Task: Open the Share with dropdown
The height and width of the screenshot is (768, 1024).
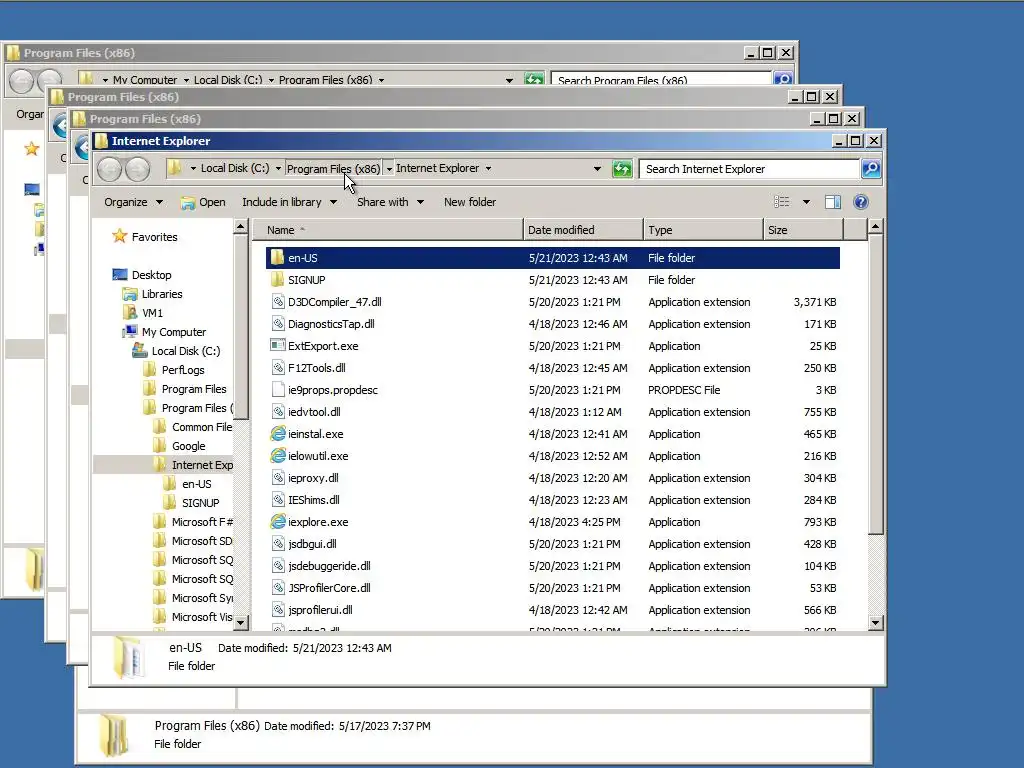Action: coord(390,202)
